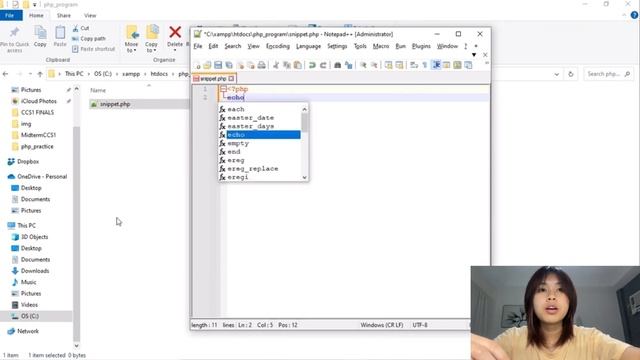
Task: Click the Copy icon in Explorer ribbon
Action: pyautogui.click(x=40, y=36)
